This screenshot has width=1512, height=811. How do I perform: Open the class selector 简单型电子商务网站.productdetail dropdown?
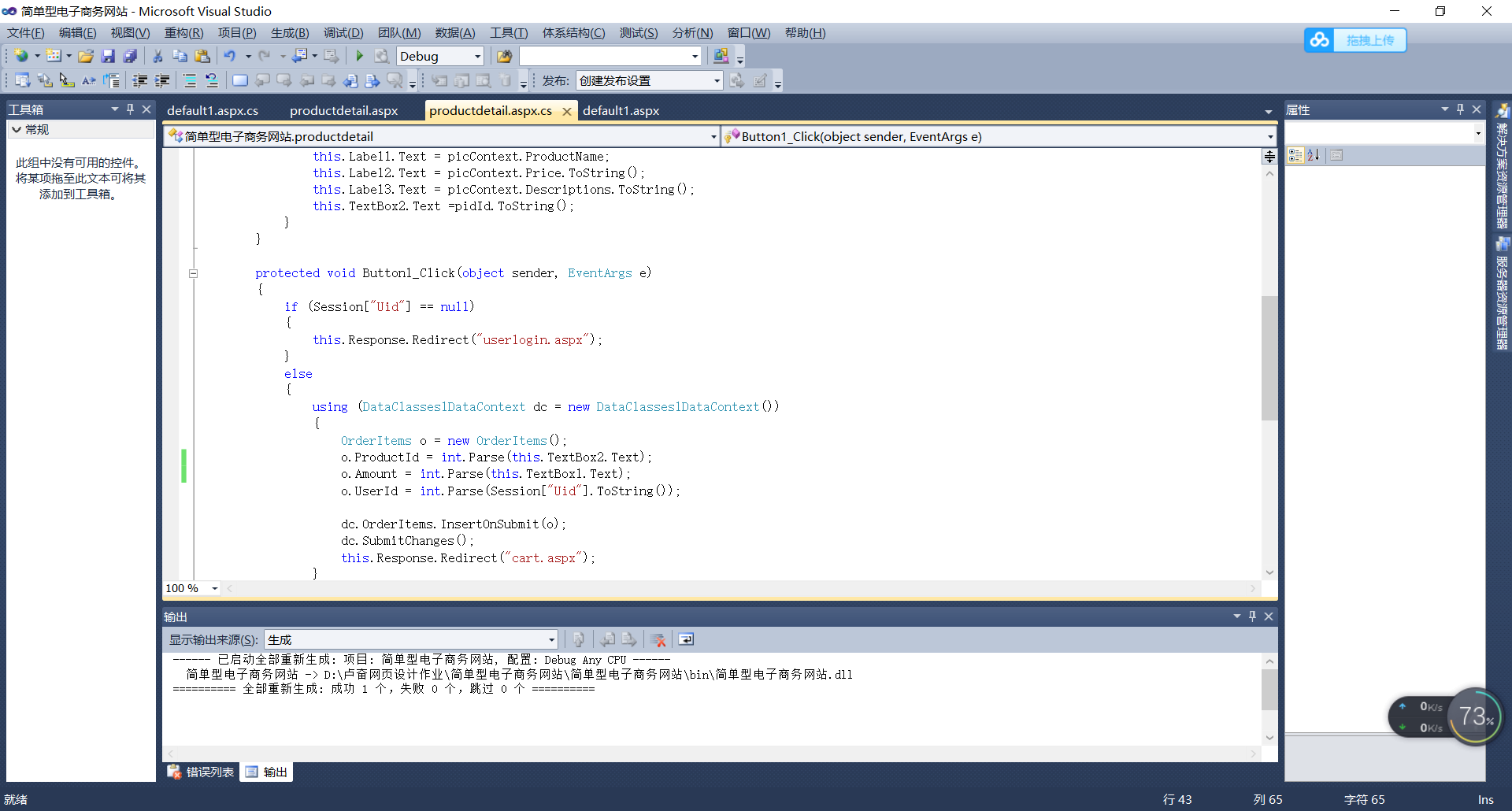713,136
